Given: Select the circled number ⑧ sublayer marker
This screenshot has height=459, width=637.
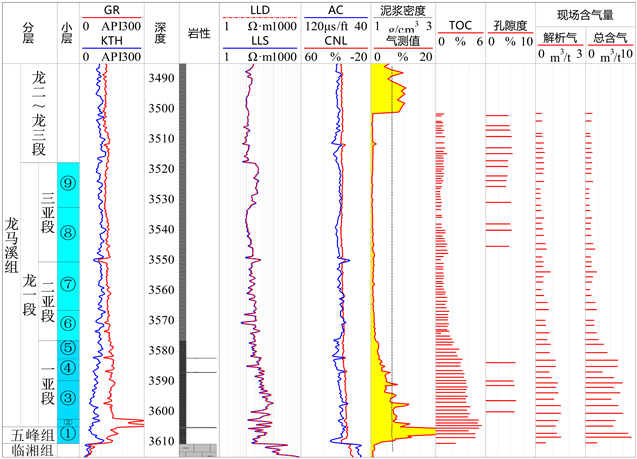Looking at the screenshot, I should click(68, 233).
